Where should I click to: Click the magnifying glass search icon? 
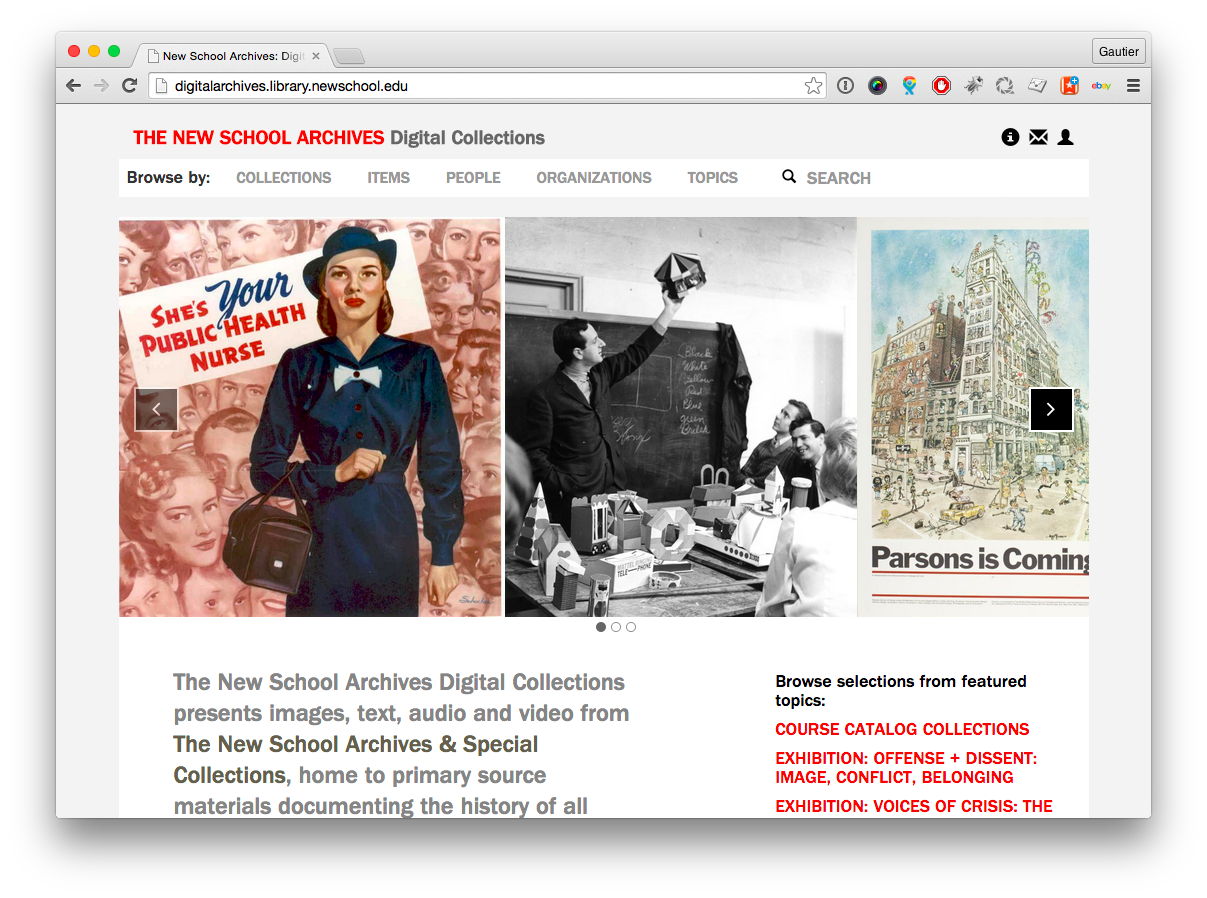tap(789, 176)
